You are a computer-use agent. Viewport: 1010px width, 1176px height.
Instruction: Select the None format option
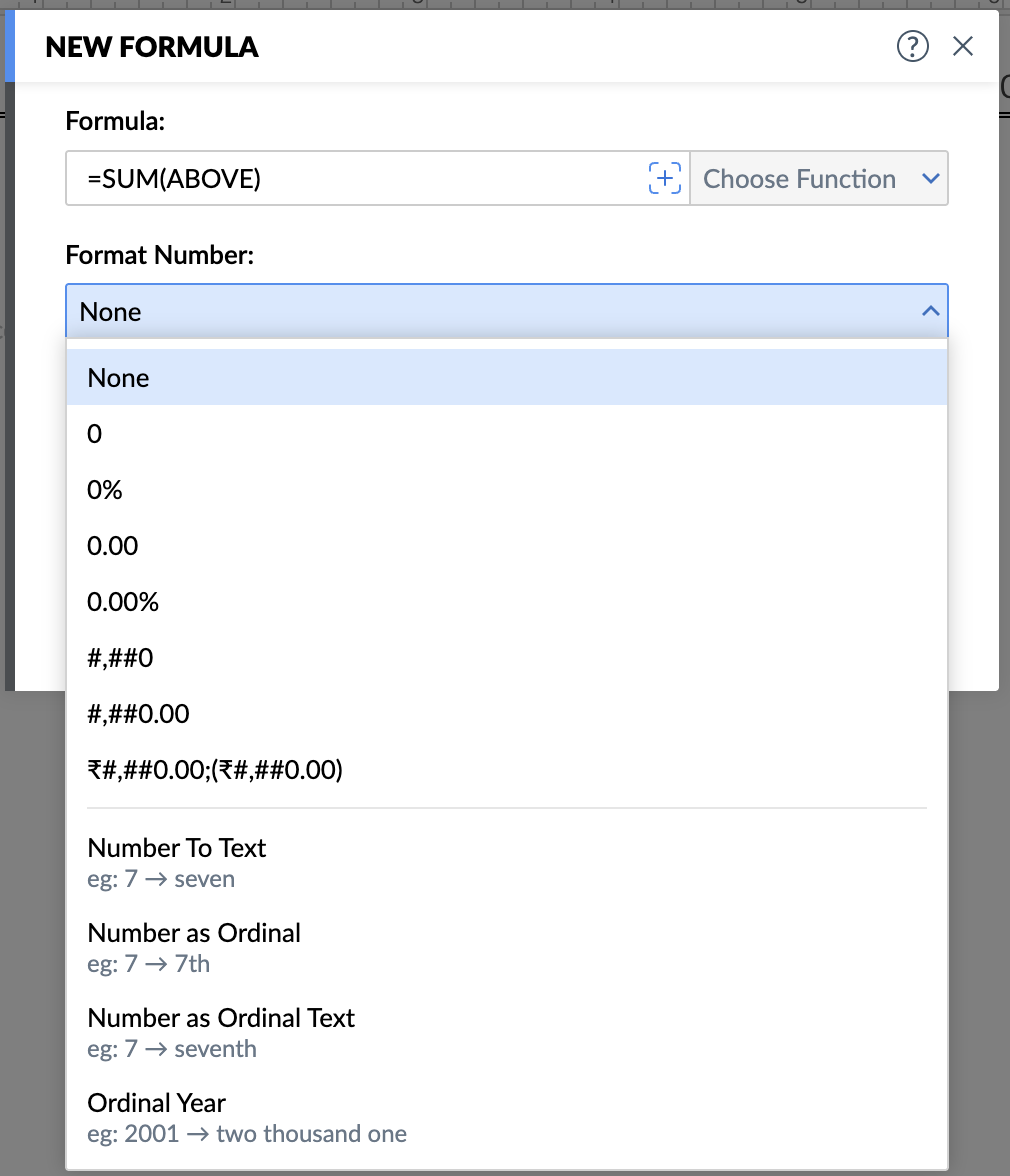point(507,377)
